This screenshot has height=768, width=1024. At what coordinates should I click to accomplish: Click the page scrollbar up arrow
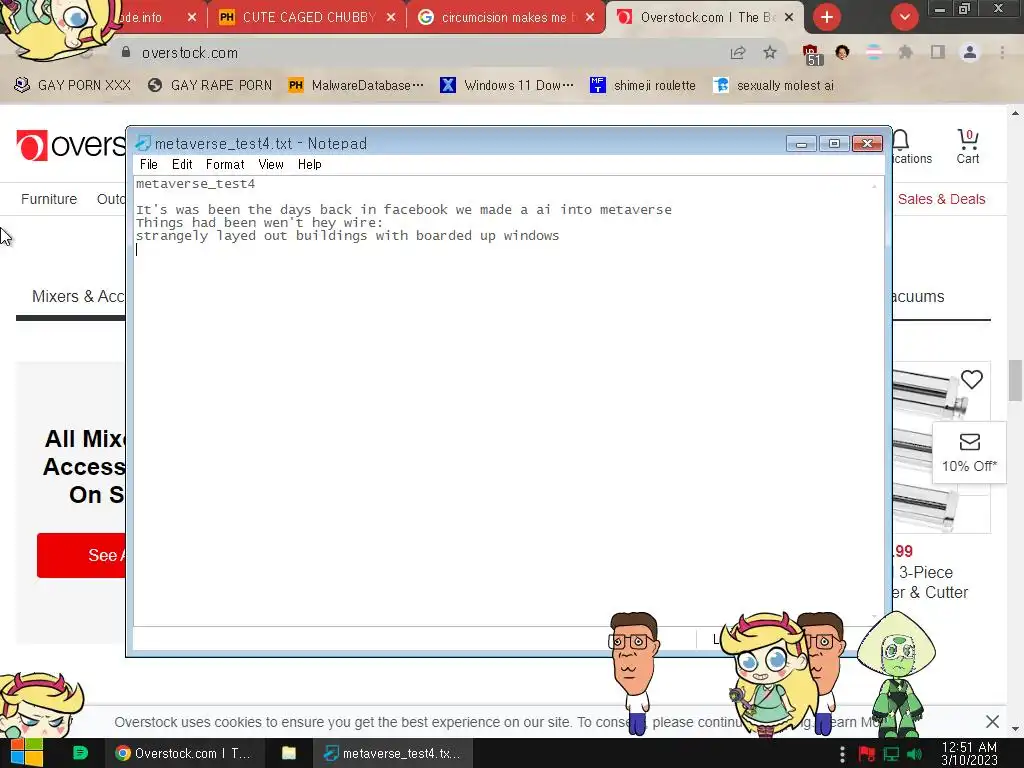tap(1016, 113)
